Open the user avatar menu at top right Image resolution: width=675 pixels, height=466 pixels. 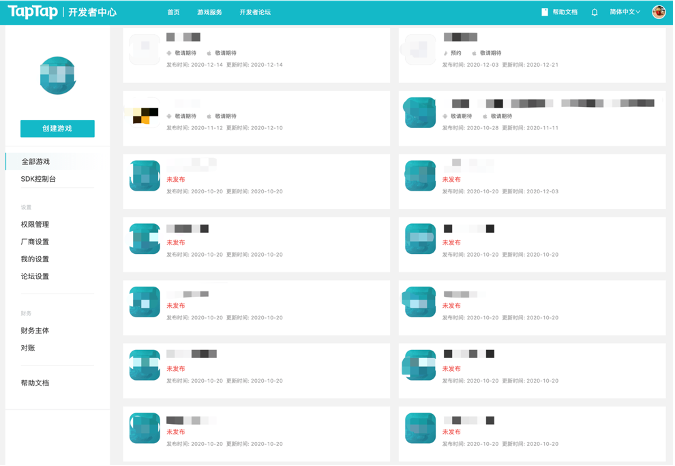tap(659, 12)
